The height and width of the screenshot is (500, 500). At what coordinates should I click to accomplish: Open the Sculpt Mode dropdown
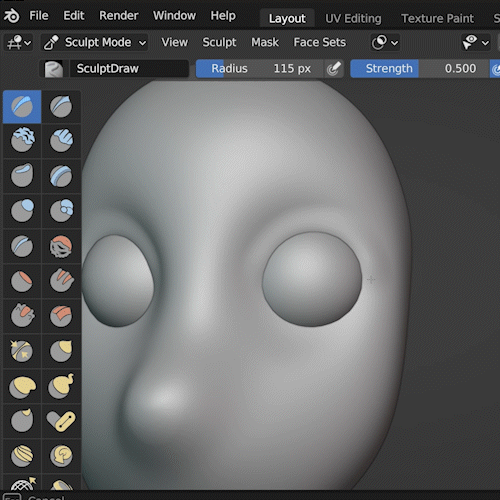click(x=95, y=43)
